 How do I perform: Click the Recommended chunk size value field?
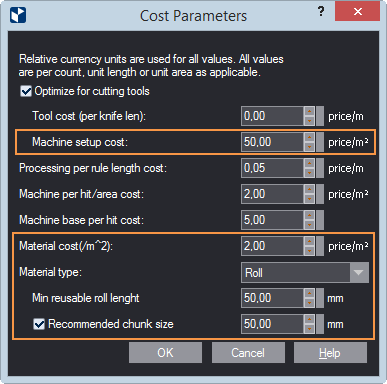pyautogui.click(x=273, y=324)
